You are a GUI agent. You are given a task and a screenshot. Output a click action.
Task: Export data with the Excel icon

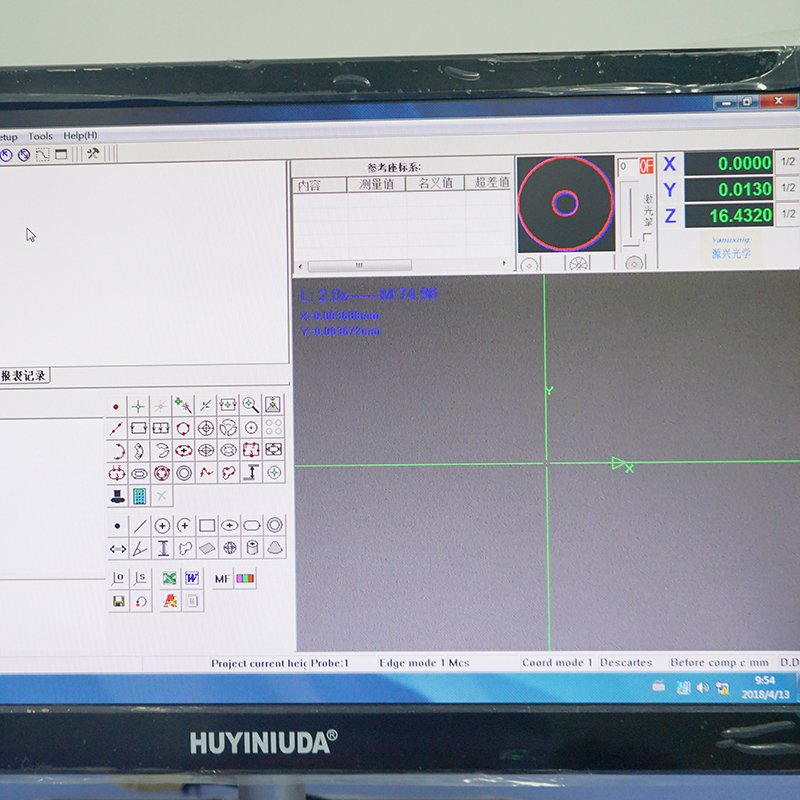(x=170, y=578)
